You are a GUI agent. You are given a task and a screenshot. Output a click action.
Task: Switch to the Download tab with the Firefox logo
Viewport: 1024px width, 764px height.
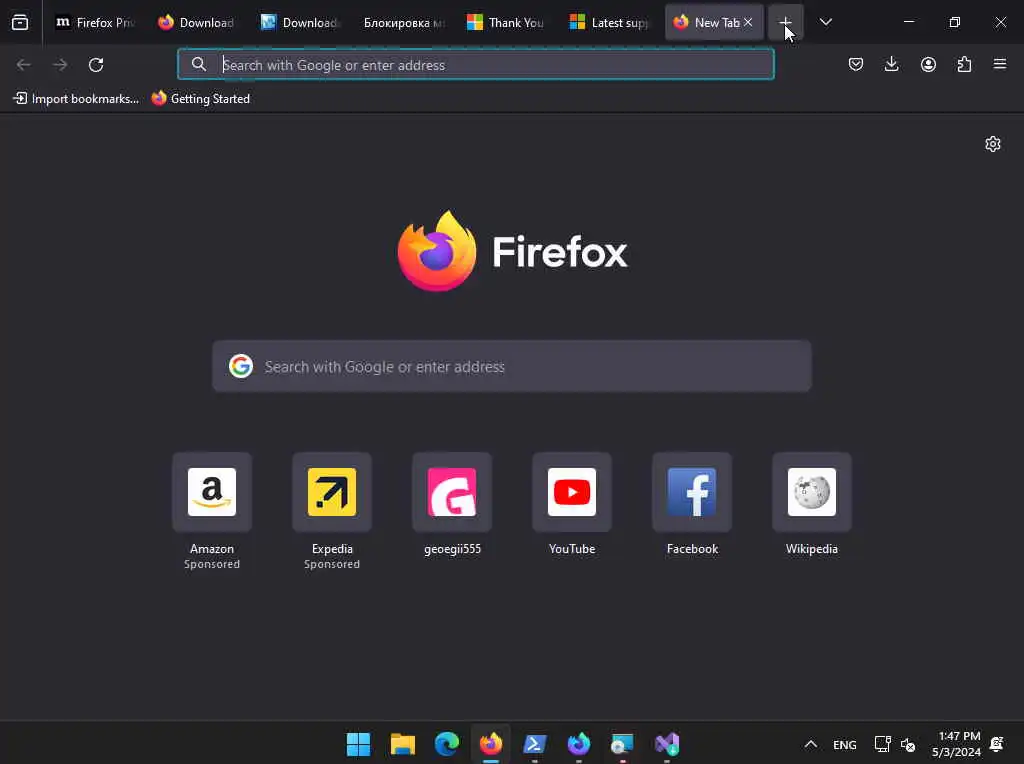coord(196,22)
